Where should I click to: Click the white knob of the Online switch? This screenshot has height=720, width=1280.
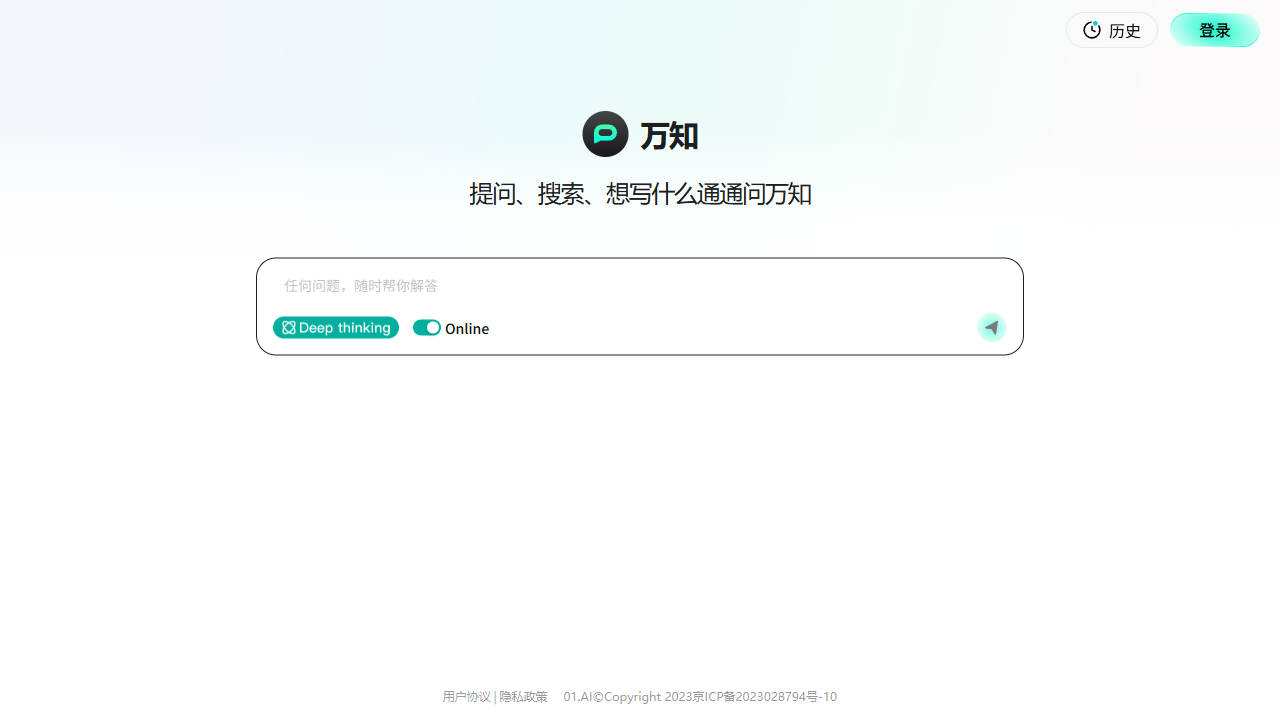coord(433,328)
